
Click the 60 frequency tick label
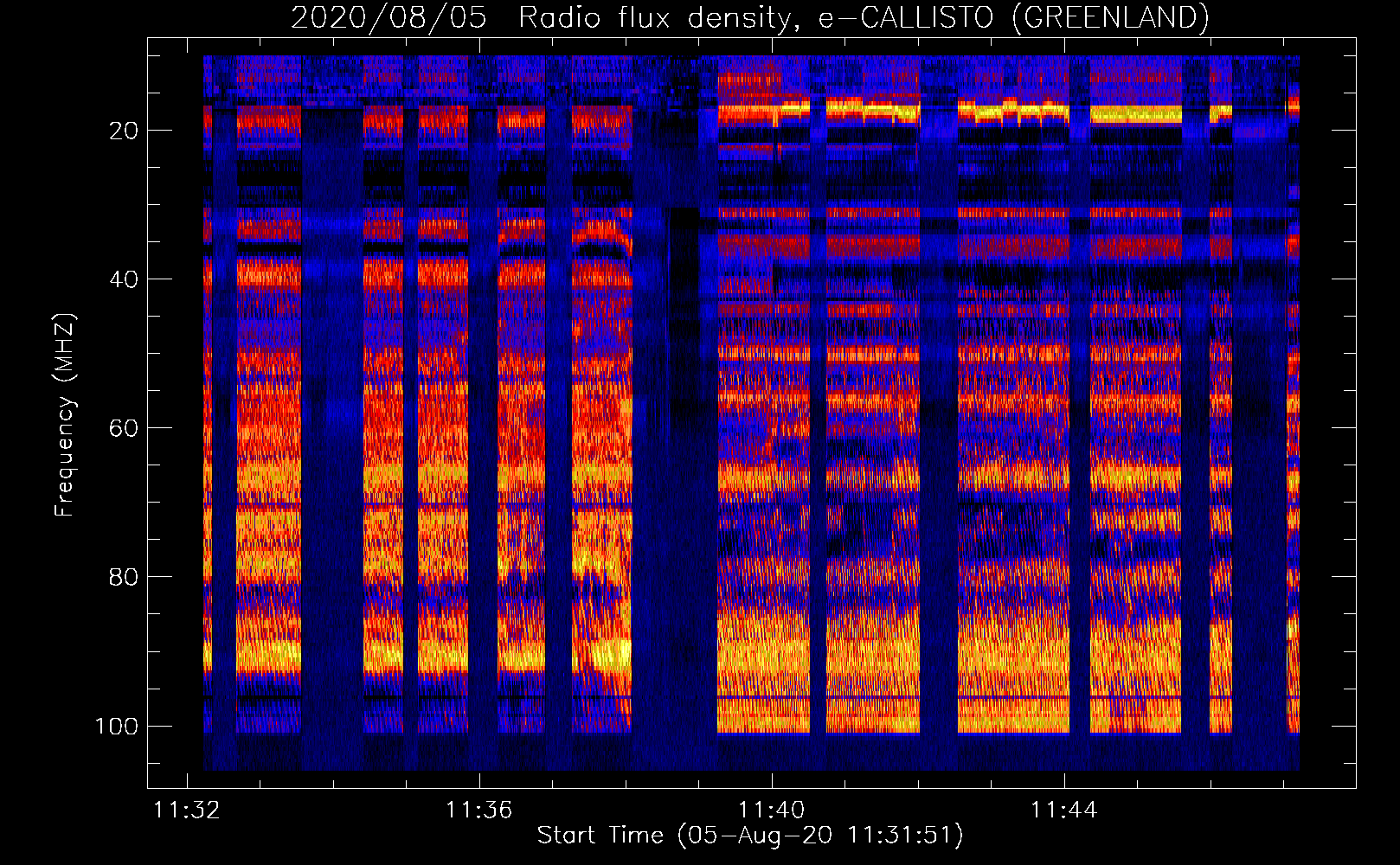pyautogui.click(x=124, y=428)
